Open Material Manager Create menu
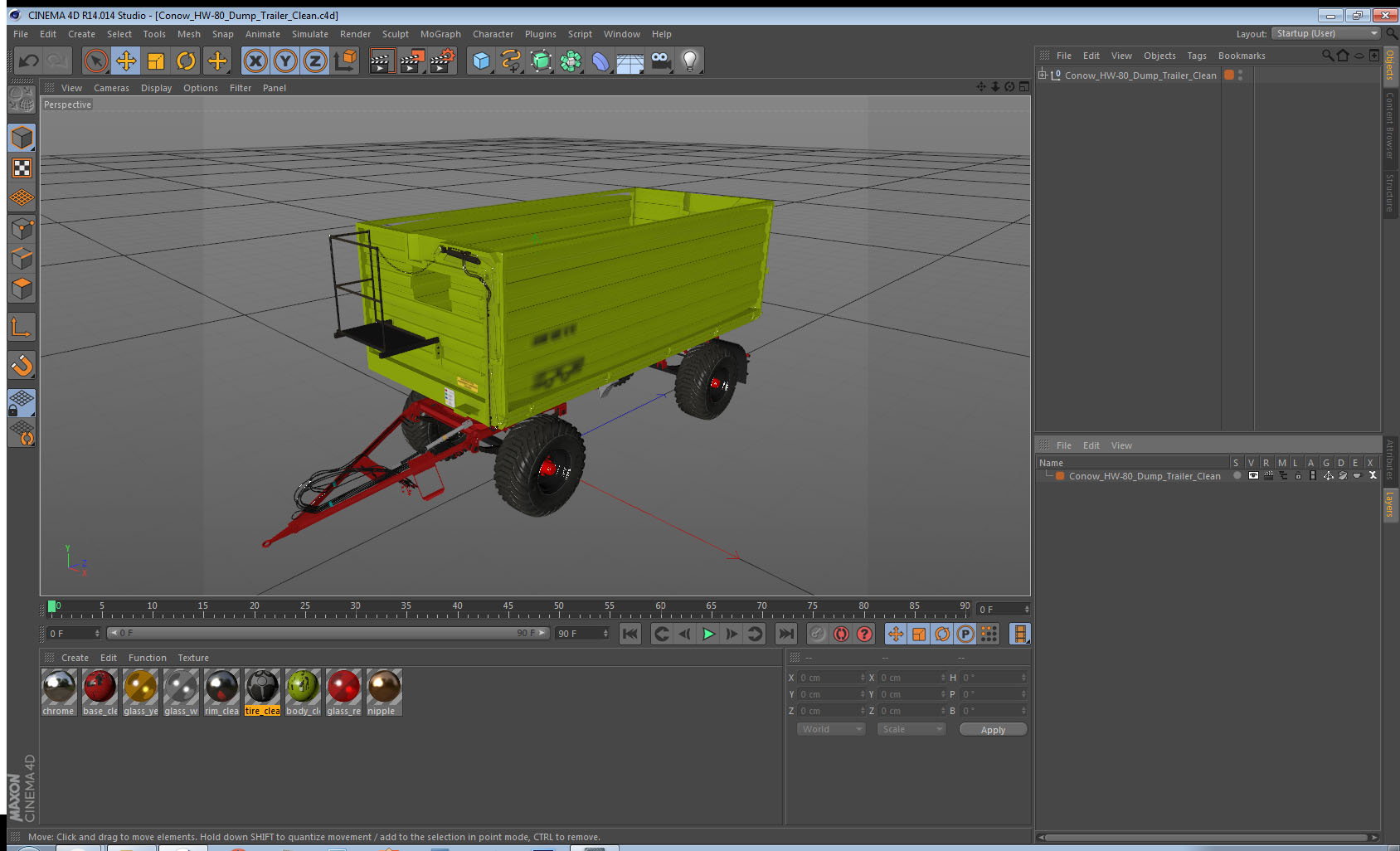The width and height of the screenshot is (1400, 851). [75, 658]
